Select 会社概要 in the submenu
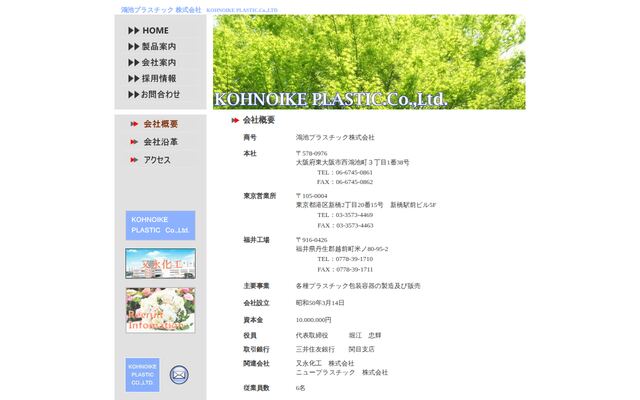Viewport: 640px width, 400px height. click(x=160, y=124)
